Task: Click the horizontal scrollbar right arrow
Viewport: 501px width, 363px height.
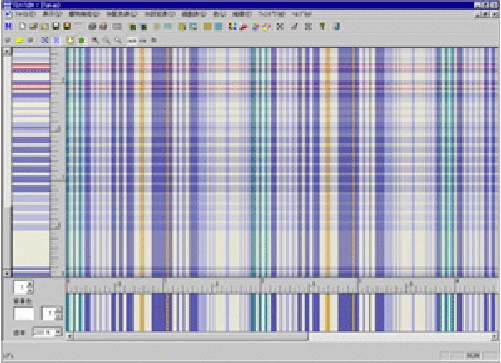Action: click(x=494, y=336)
